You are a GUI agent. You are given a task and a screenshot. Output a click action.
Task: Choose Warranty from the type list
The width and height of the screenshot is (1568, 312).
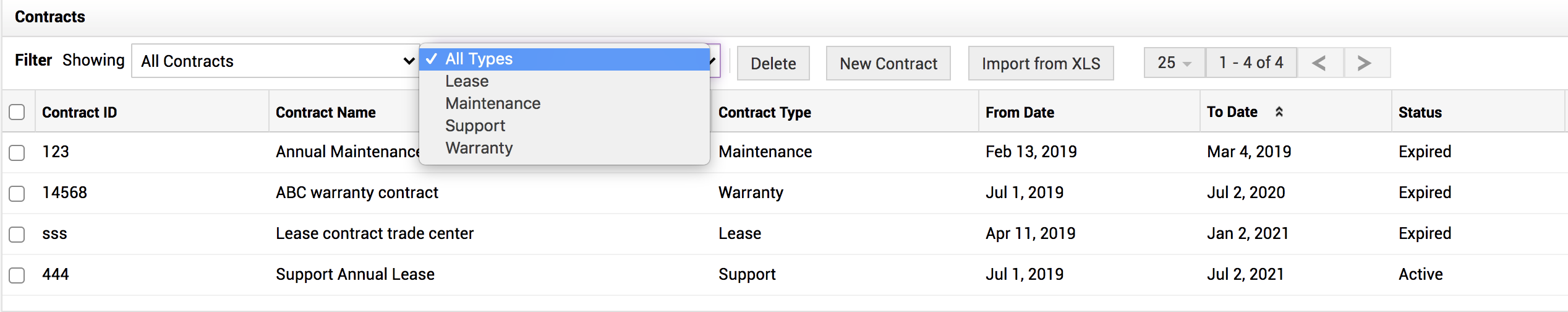(479, 148)
